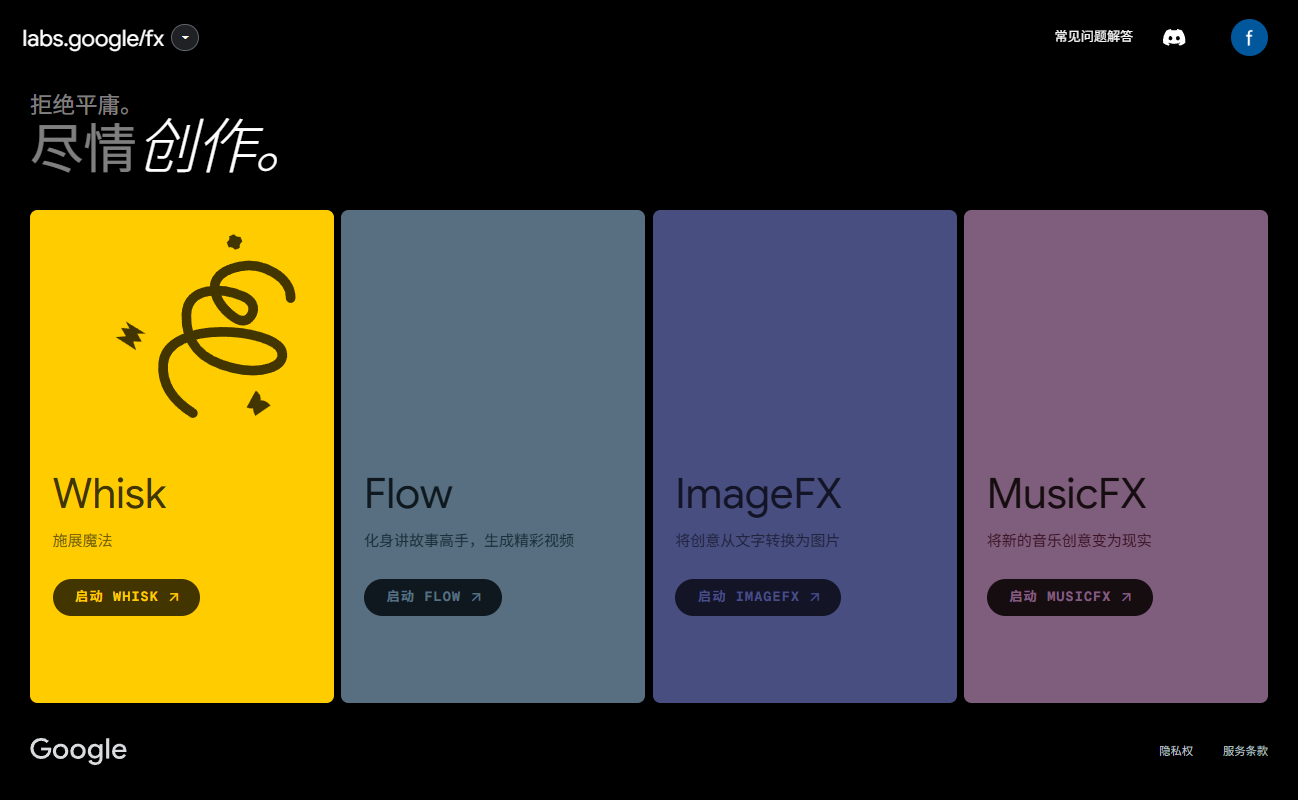Launch MusicFX with 启动 MUSICFX button
Screen dimensions: 1298x800
pos(1070,597)
